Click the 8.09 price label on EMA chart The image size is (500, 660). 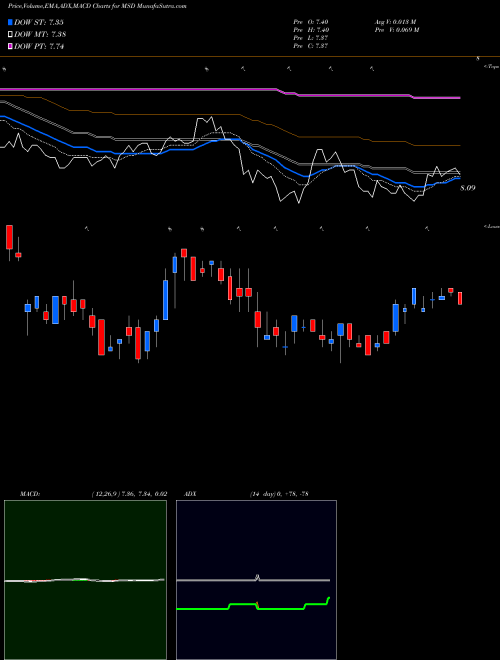[468, 188]
